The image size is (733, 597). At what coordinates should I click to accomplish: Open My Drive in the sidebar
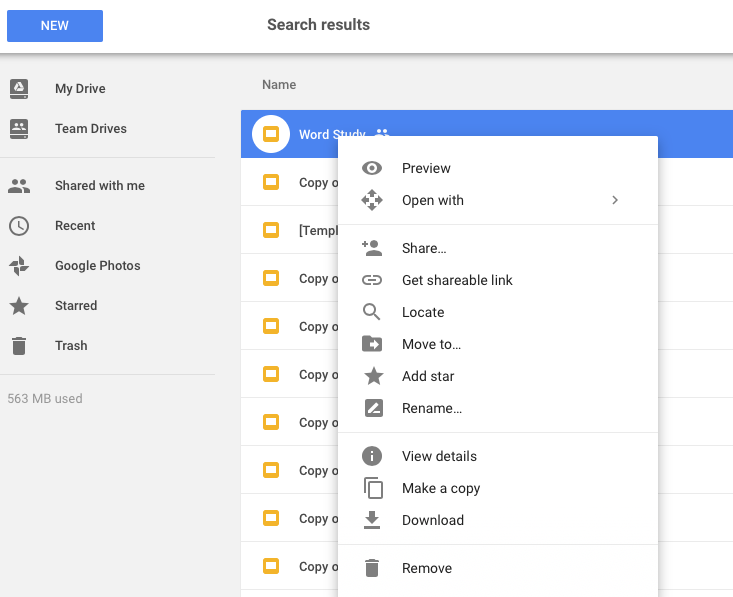(80, 89)
